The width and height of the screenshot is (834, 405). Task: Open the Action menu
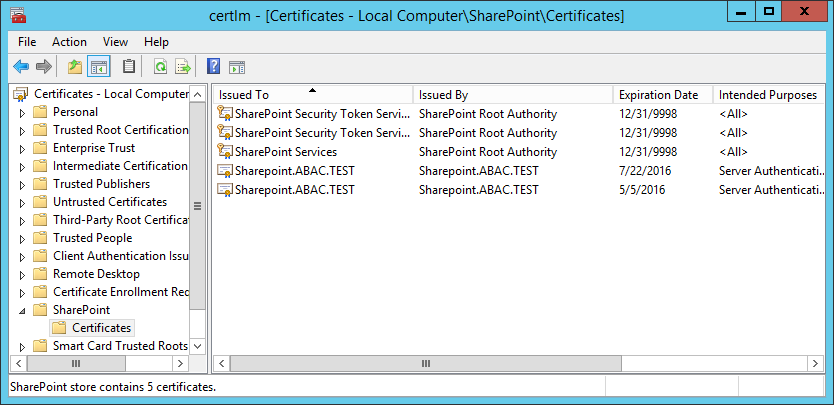pos(69,42)
